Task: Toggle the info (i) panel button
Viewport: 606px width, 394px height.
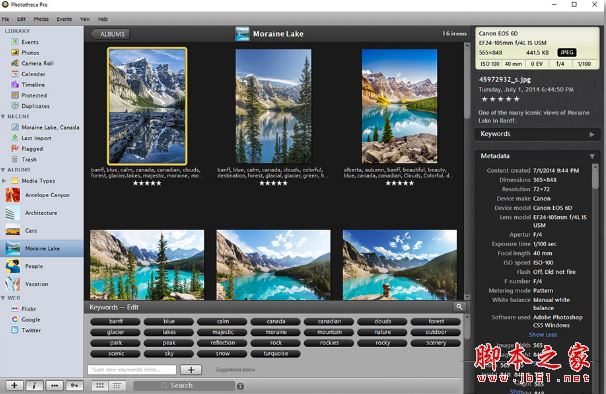Action: coord(34,385)
